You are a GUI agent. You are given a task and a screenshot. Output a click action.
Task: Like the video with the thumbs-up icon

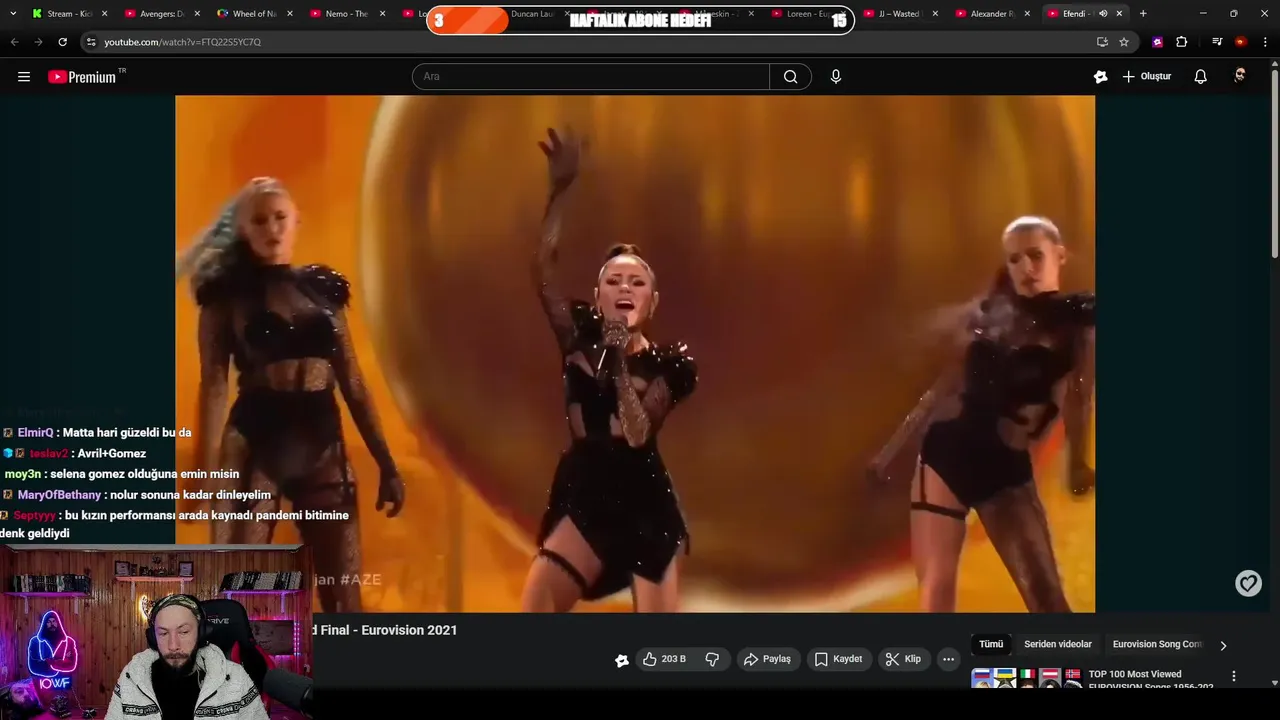tap(650, 659)
